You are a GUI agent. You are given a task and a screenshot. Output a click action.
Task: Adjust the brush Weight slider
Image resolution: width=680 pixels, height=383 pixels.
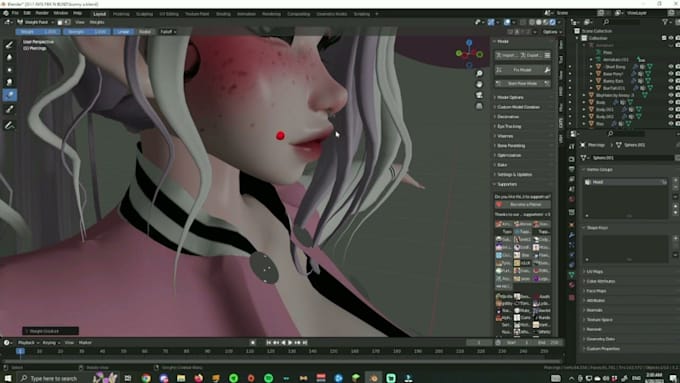[x=37, y=32]
